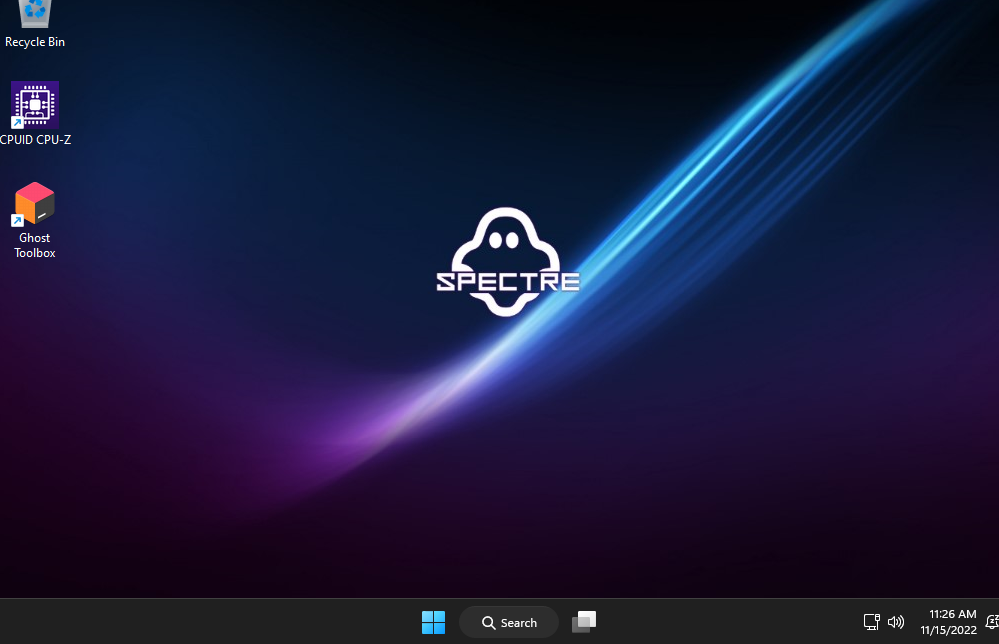This screenshot has height=644, width=999.
Task: Open the volume speaker tray icon
Action: pyautogui.click(x=896, y=622)
